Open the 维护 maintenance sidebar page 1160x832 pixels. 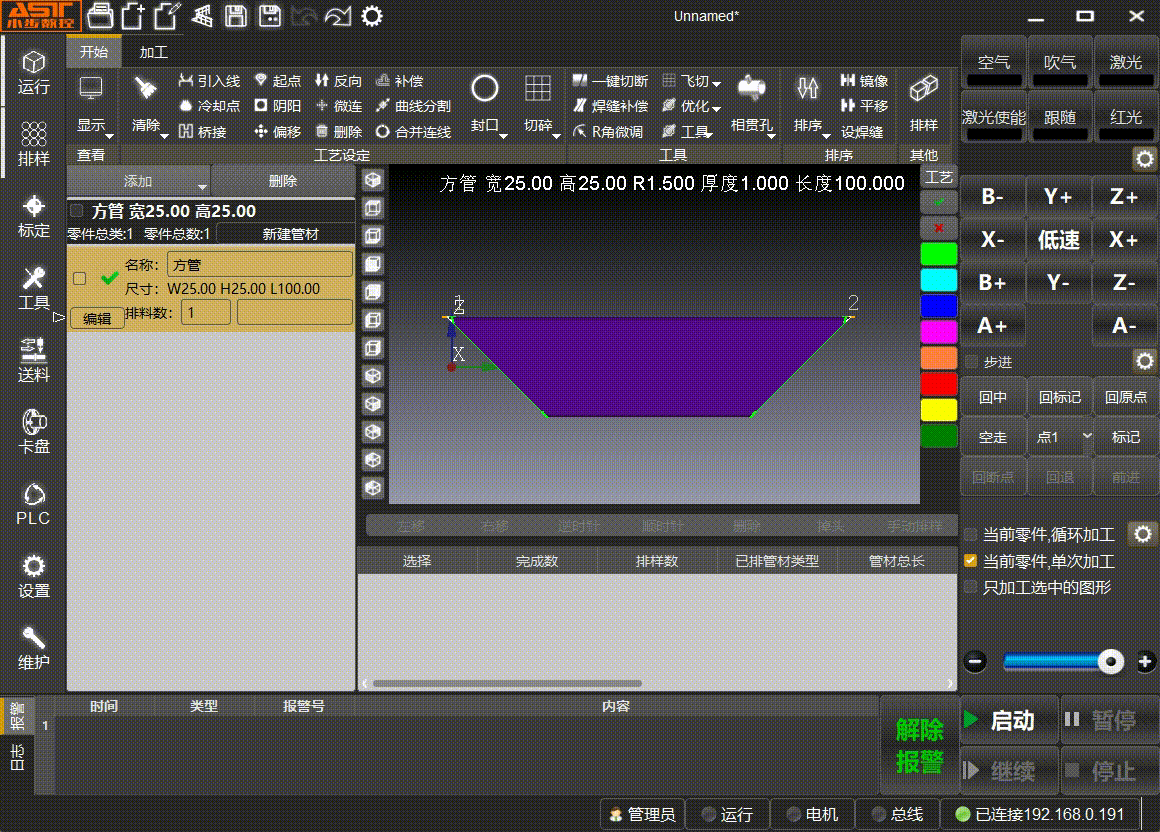click(x=34, y=647)
